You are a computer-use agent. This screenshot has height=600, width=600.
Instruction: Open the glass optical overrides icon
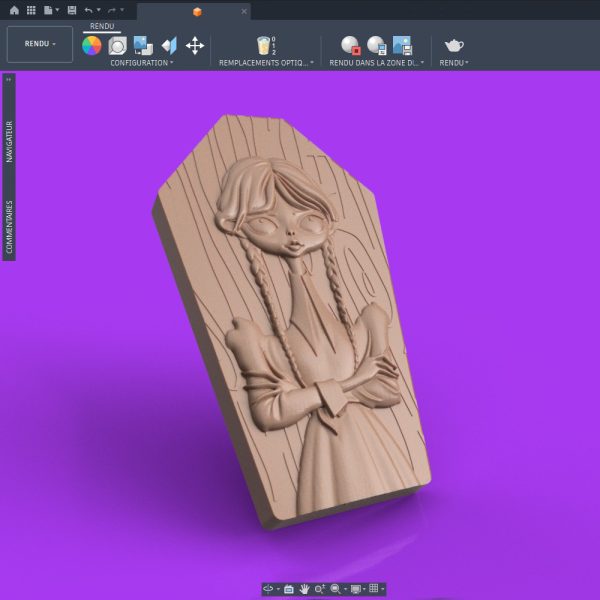coord(266,46)
